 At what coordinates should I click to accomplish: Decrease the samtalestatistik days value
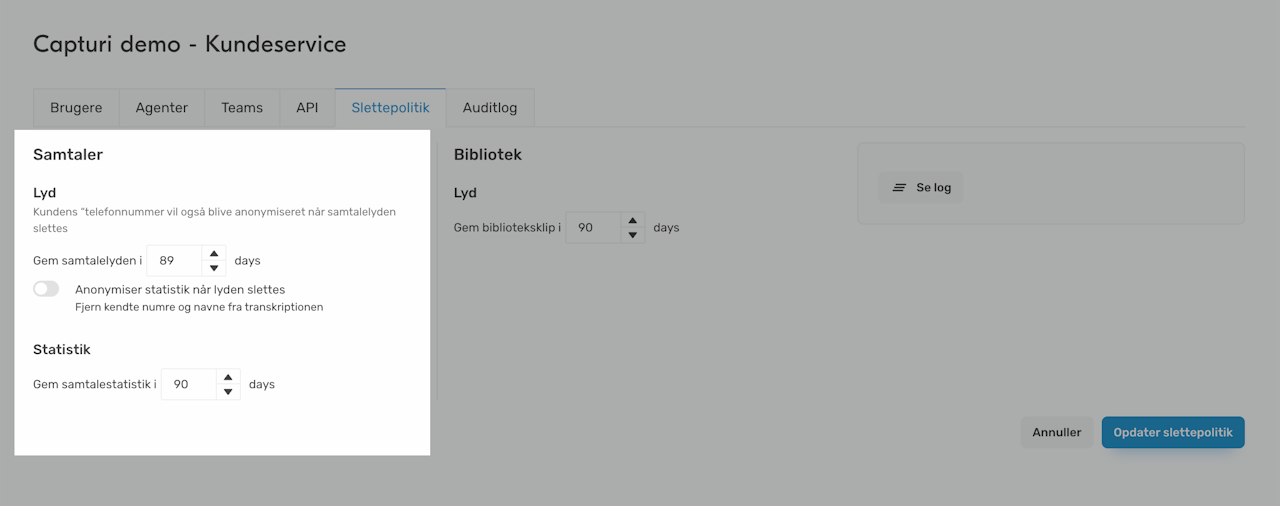click(x=228, y=392)
